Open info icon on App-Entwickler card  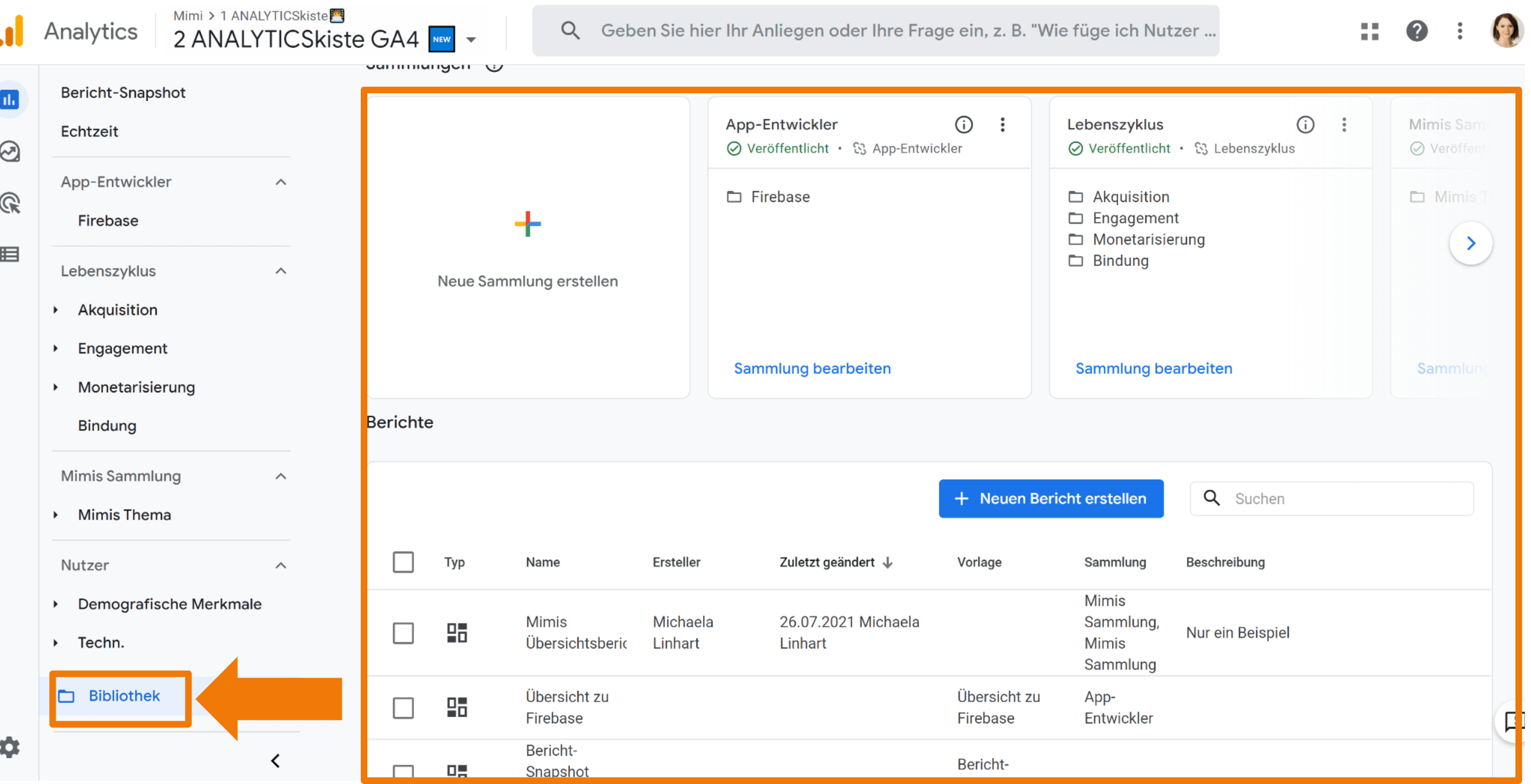[963, 124]
